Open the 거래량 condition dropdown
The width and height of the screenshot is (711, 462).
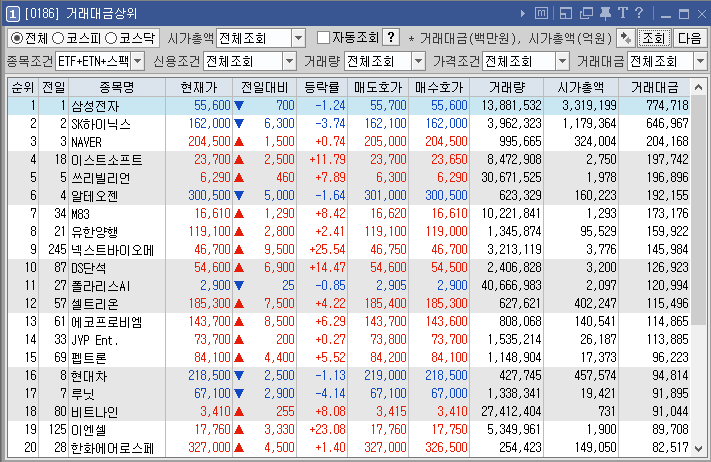pos(419,61)
